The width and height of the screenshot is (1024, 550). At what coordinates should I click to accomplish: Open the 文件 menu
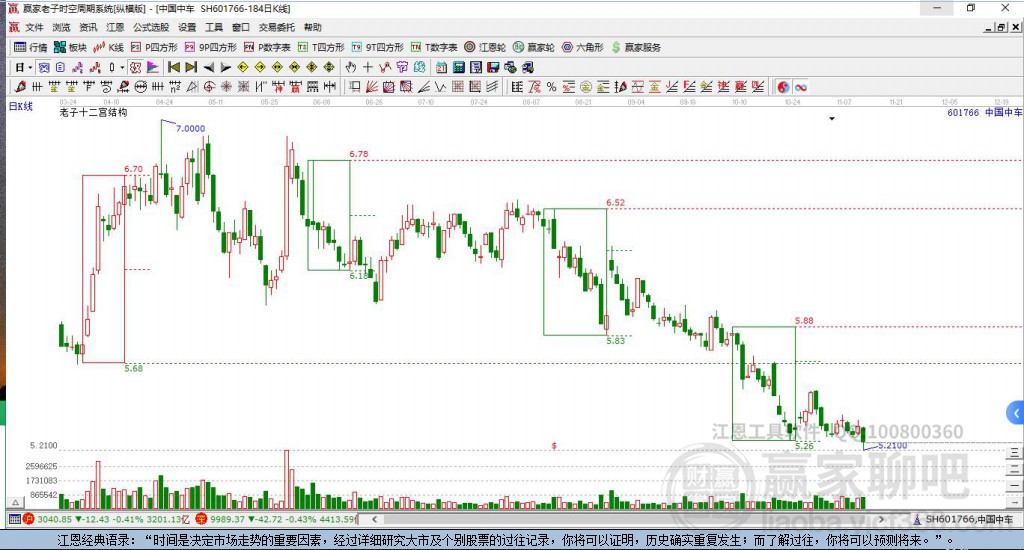34,27
